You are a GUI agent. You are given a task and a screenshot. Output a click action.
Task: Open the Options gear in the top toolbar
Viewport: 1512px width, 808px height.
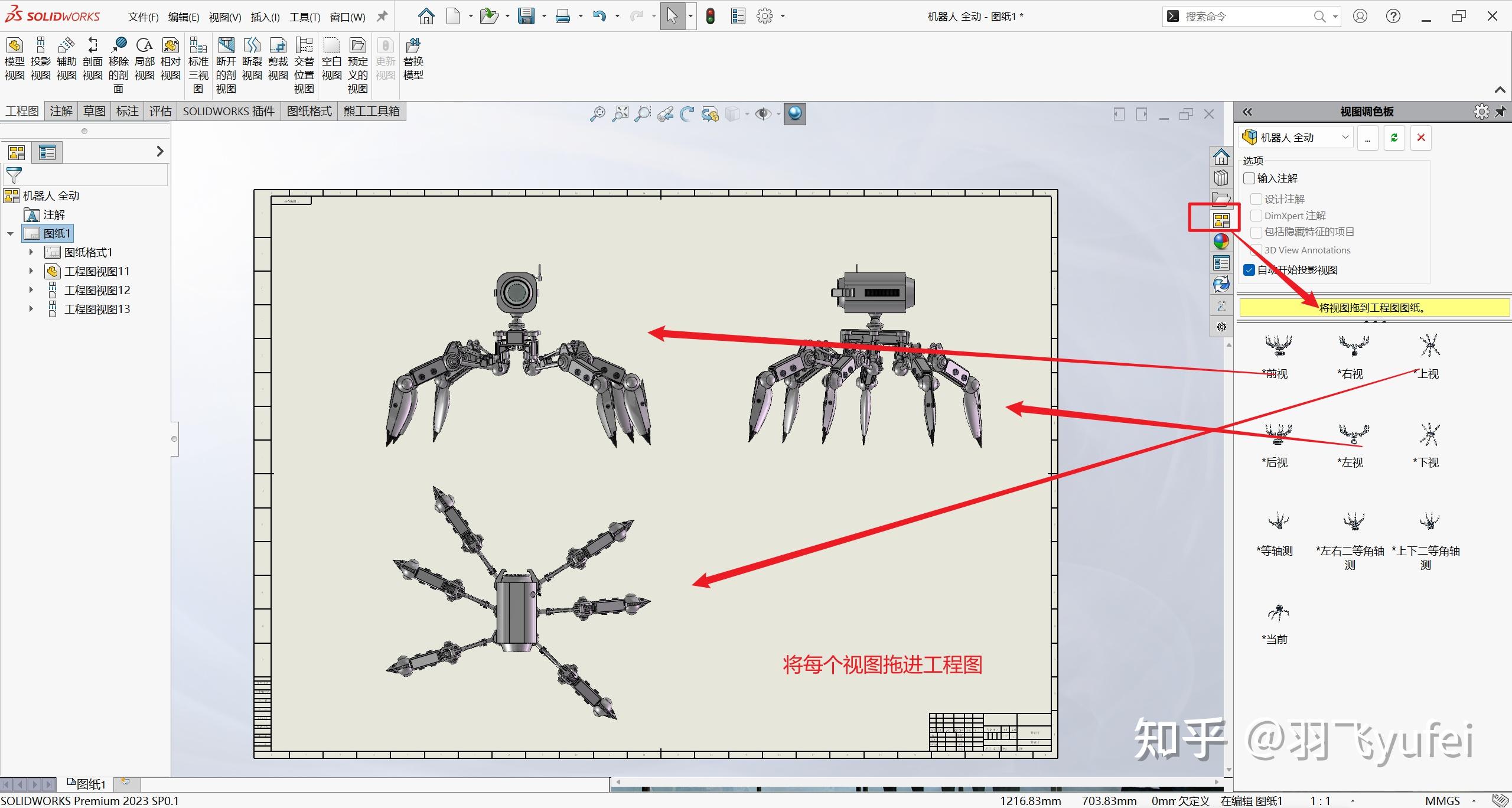click(765, 16)
